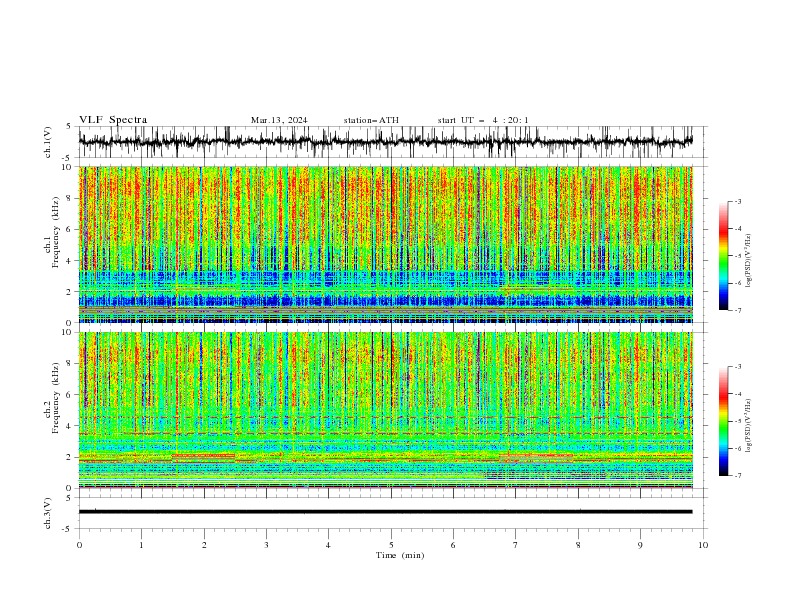Viewport: 792px width, 612px height.
Task: Click the ch.3 flat black trace
Action: [386, 512]
